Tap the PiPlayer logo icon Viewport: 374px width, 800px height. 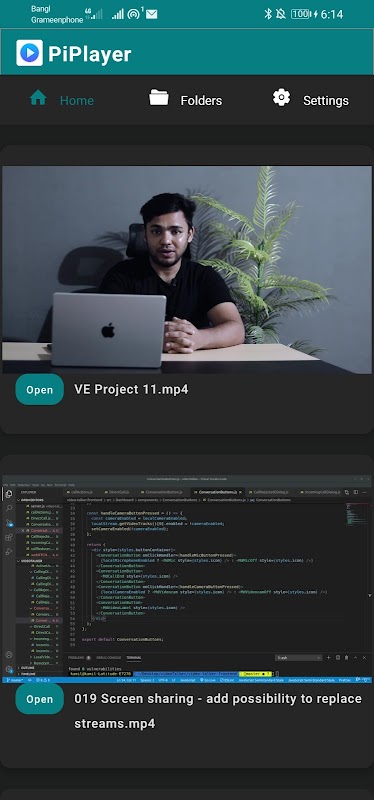30,53
